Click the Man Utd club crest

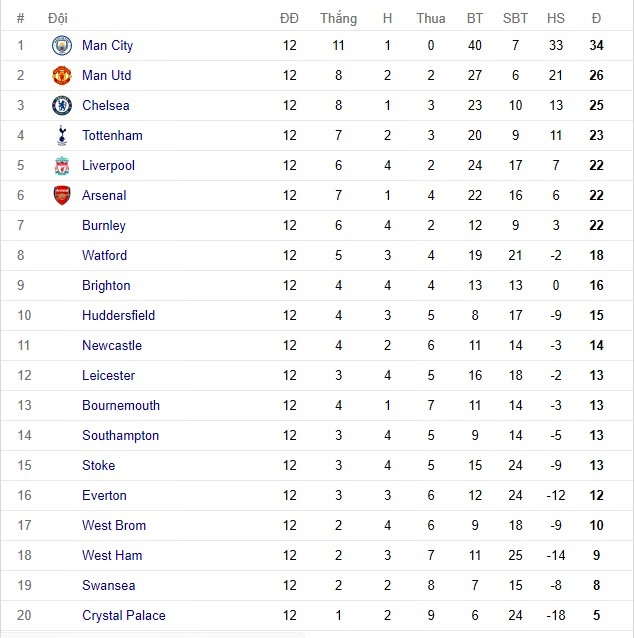coord(62,75)
